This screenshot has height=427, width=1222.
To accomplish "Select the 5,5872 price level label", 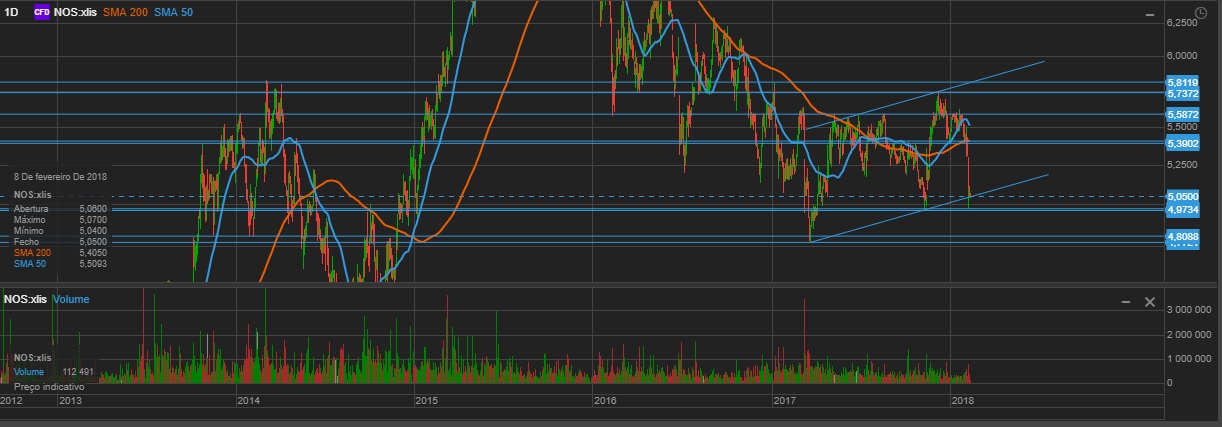I will click(x=1183, y=115).
